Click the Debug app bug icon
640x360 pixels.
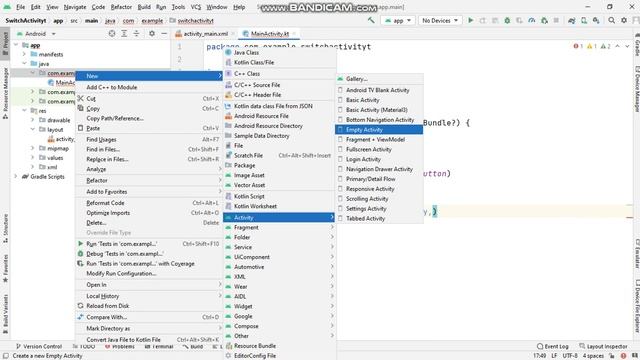pos(507,20)
